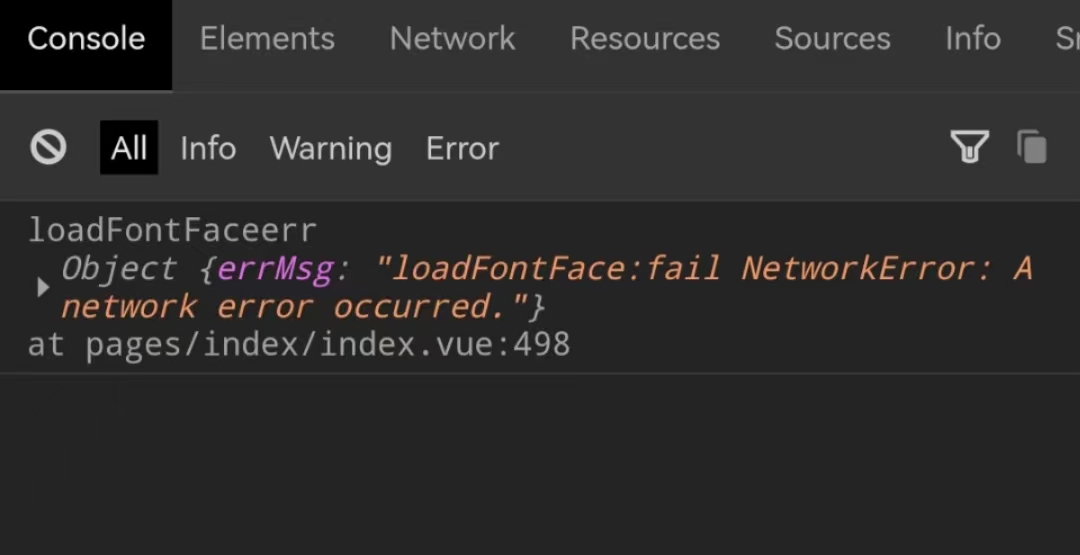Show only Error messages

tap(462, 148)
